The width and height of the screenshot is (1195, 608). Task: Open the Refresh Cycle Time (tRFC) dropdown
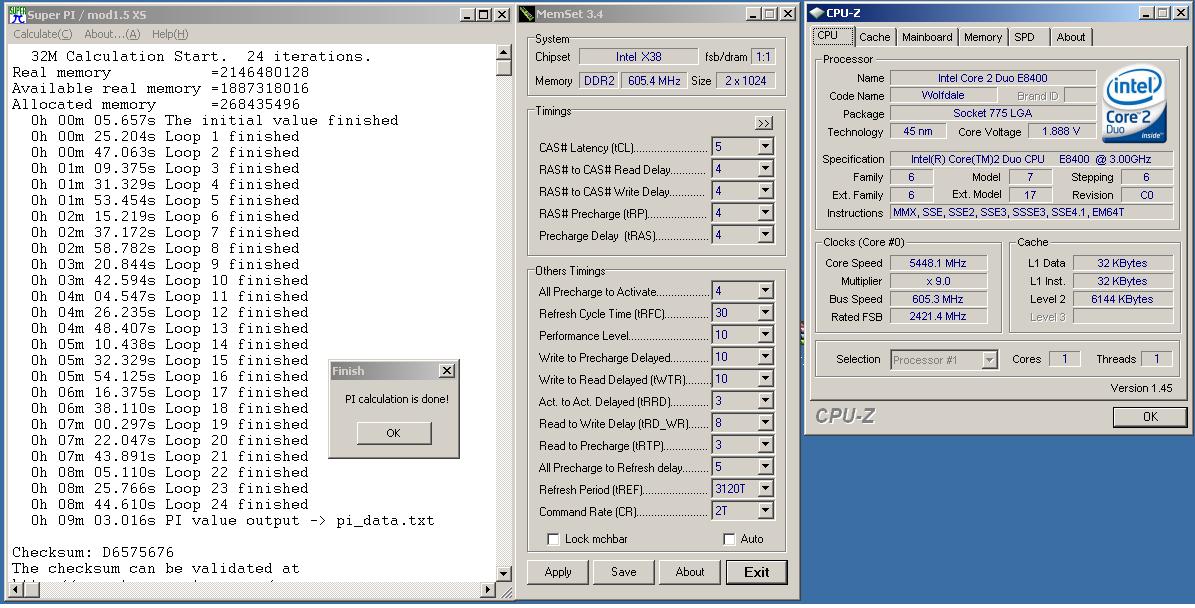click(765, 313)
